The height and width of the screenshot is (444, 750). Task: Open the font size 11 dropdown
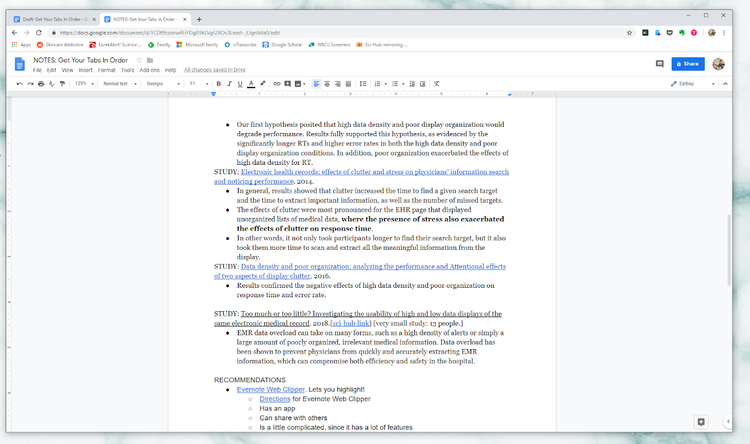199,84
